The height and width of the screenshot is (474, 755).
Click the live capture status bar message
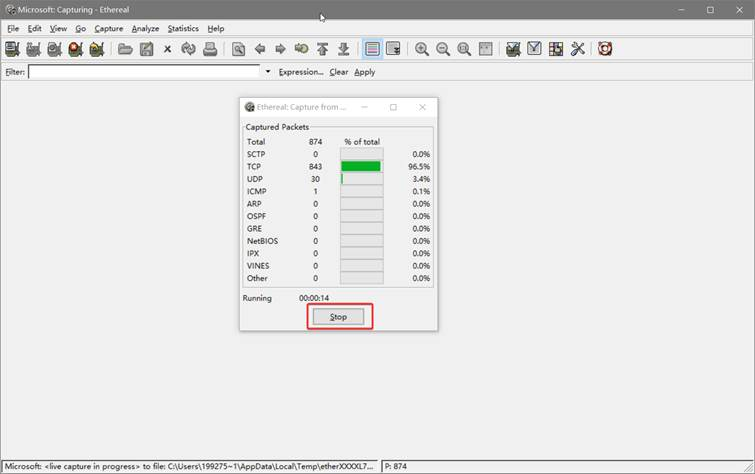pyautogui.click(x=191, y=466)
